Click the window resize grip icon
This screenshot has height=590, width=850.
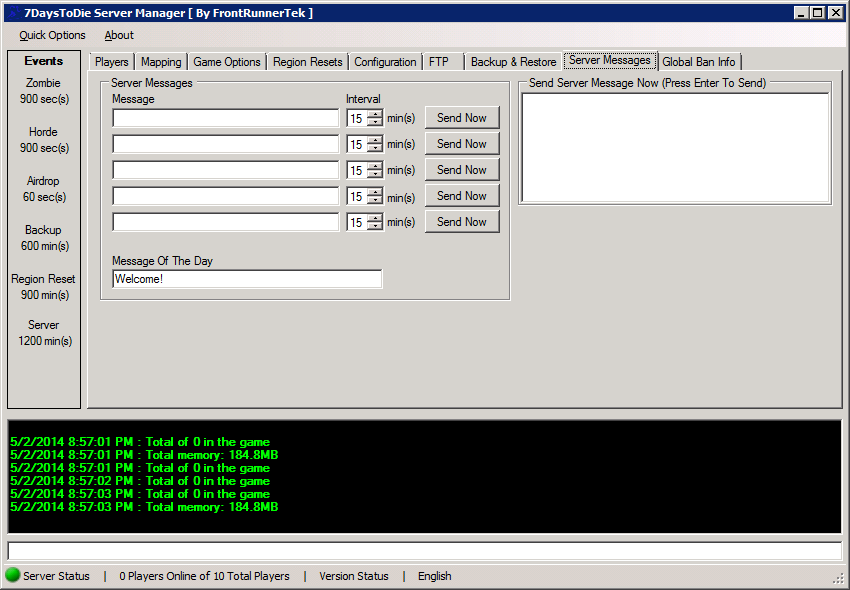838,578
